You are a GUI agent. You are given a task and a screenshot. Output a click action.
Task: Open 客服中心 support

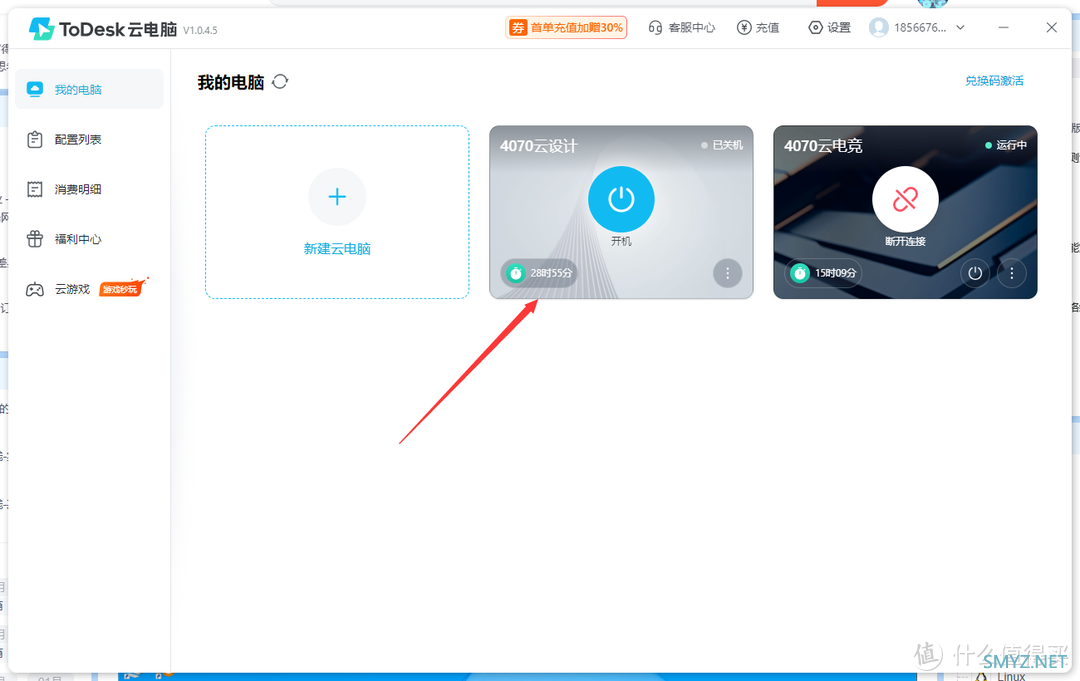pyautogui.click(x=682, y=28)
